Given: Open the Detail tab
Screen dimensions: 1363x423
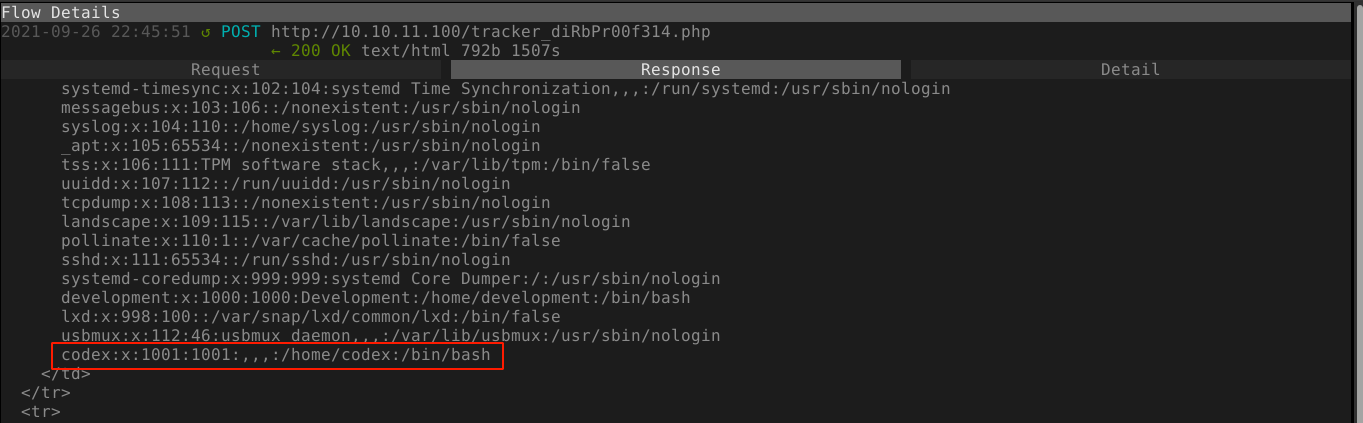Looking at the screenshot, I should pos(1130,70).
